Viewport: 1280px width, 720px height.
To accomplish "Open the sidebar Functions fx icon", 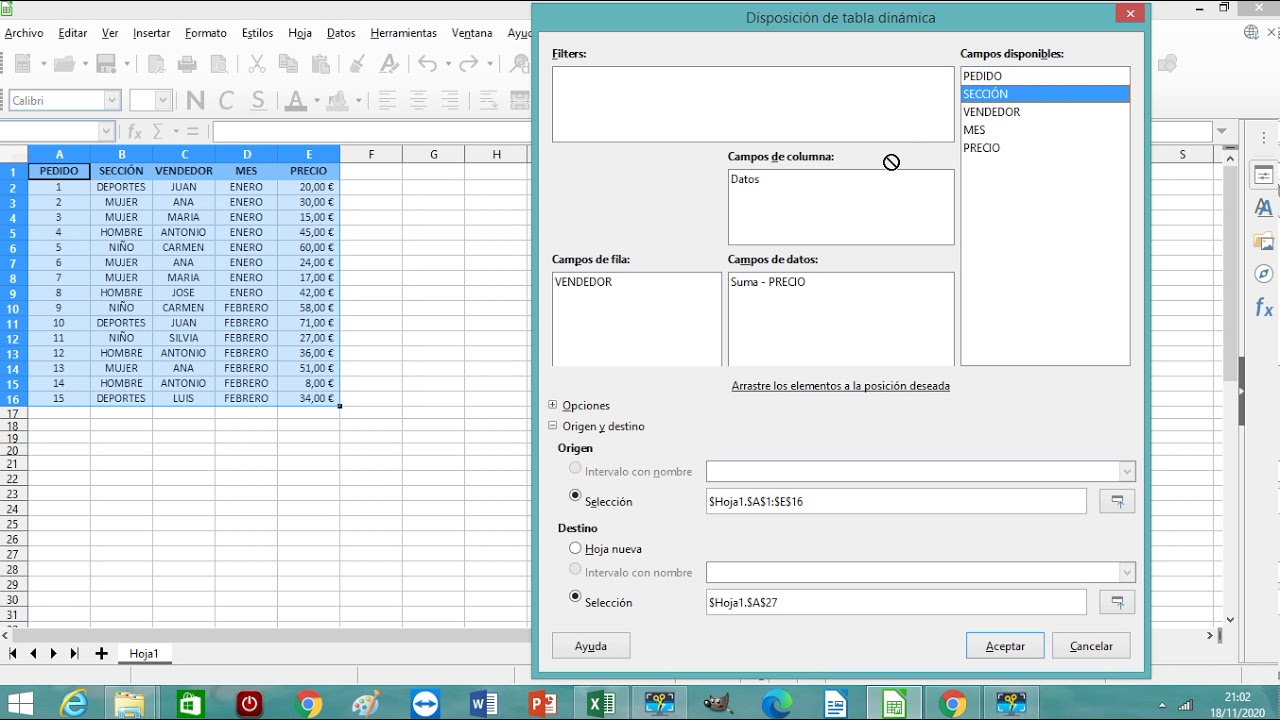I will click(1264, 308).
